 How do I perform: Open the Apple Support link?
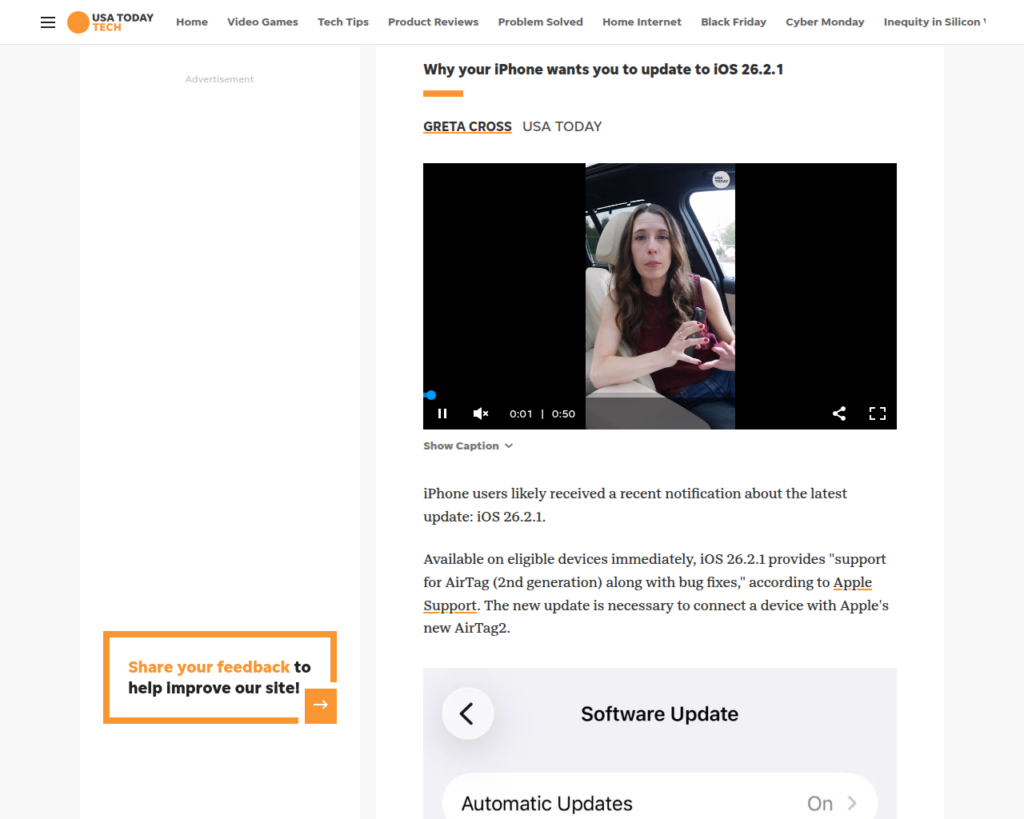point(851,583)
